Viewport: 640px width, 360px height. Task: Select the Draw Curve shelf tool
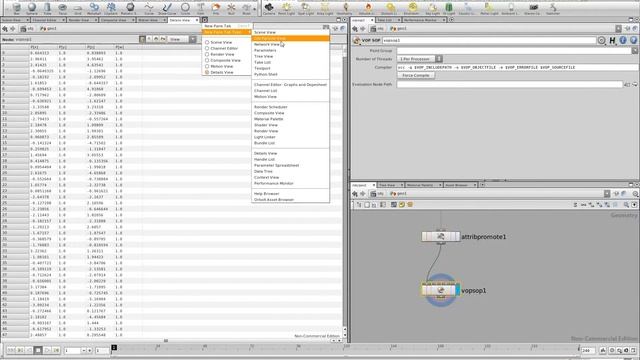pyautogui.click(x=167, y=8)
